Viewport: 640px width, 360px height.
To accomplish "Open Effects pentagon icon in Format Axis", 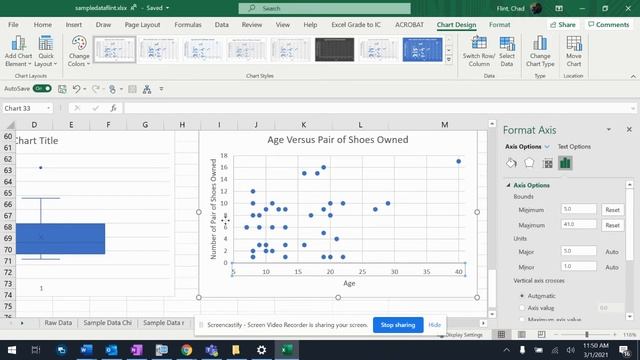I will 529,163.
